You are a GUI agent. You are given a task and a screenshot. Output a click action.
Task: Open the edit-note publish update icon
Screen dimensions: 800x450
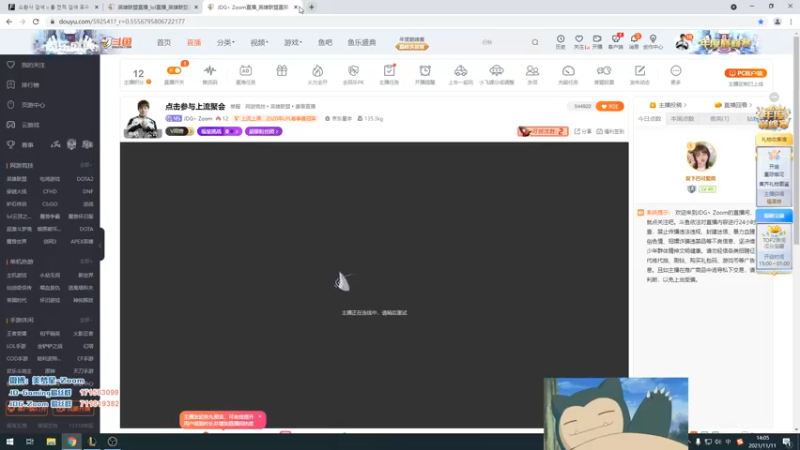[x=640, y=70]
